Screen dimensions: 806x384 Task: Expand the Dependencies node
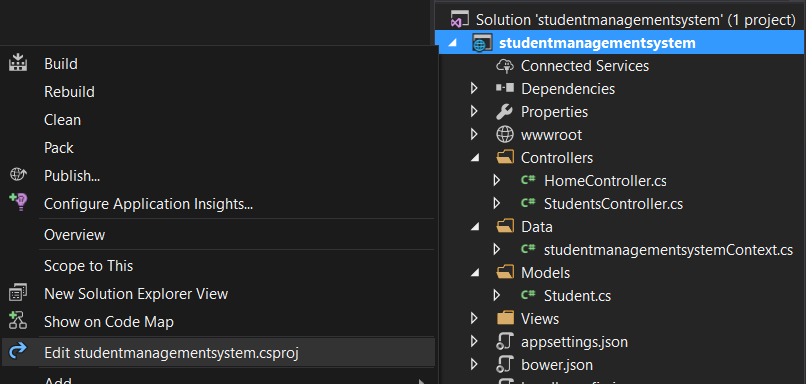(474, 88)
